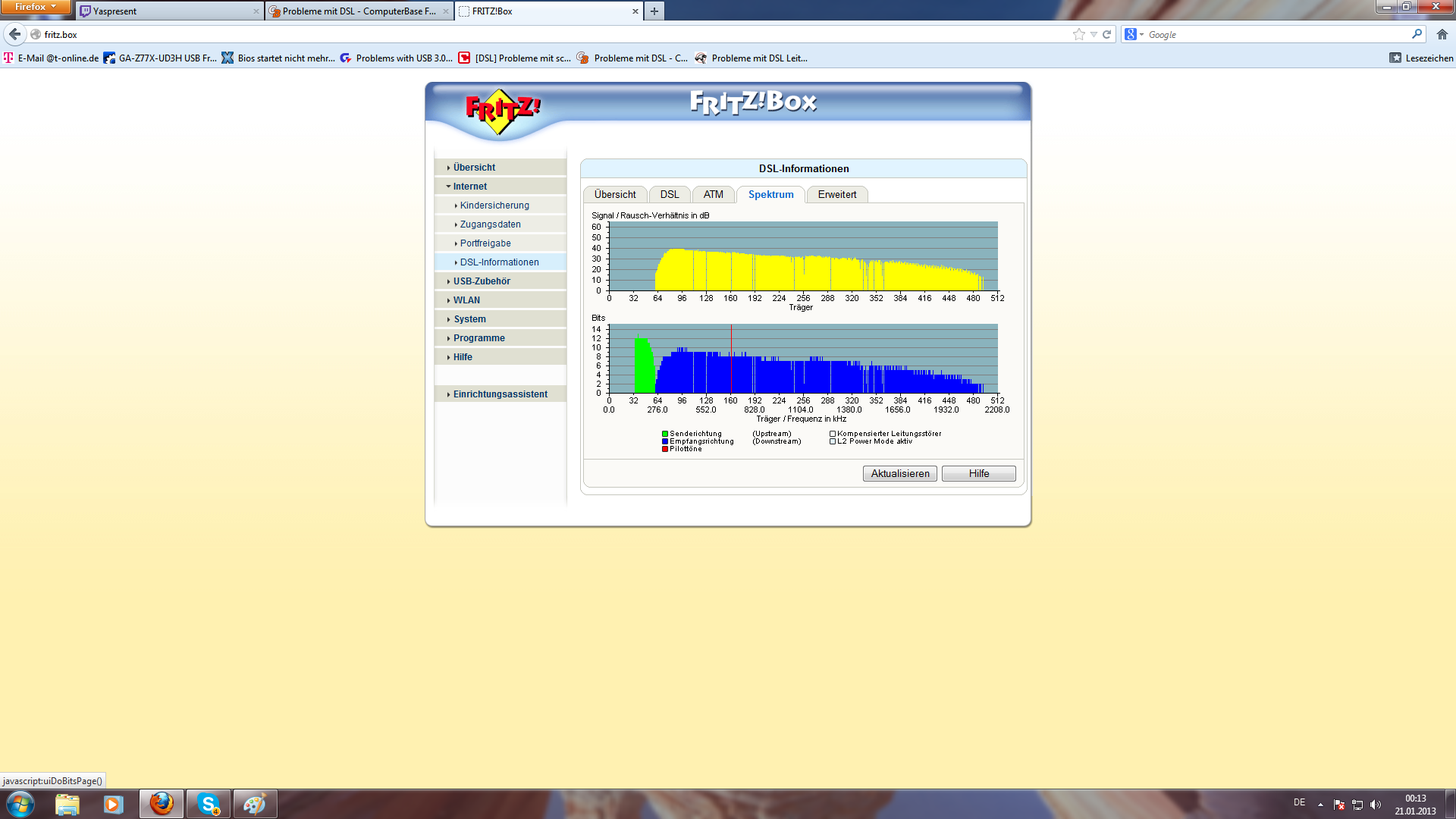Click the browser back arrow button
1456x819 pixels.
pos(15,34)
